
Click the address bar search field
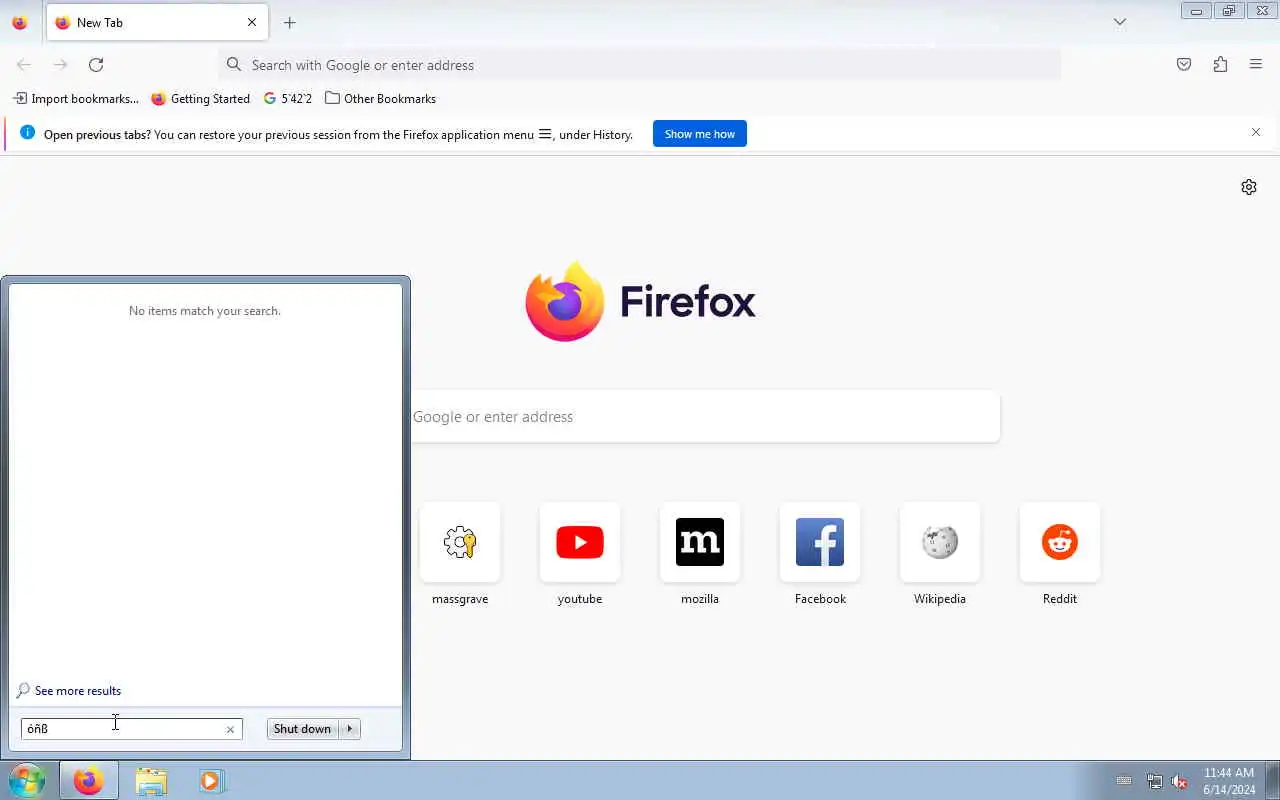[x=640, y=65]
